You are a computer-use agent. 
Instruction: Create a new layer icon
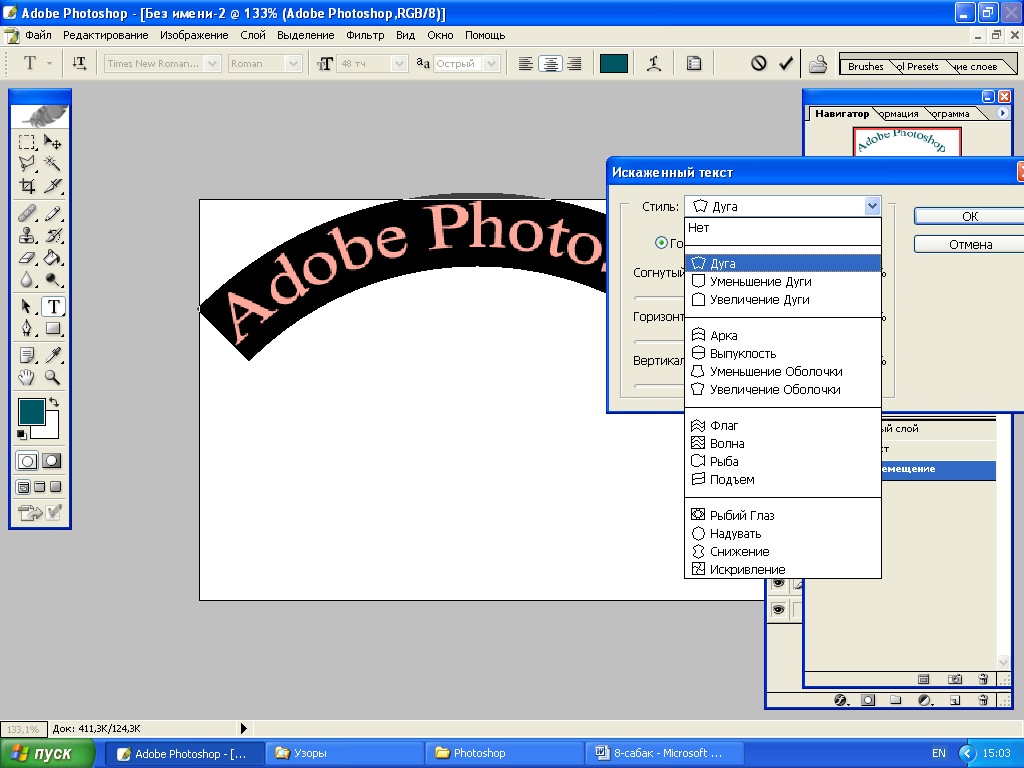coord(955,700)
